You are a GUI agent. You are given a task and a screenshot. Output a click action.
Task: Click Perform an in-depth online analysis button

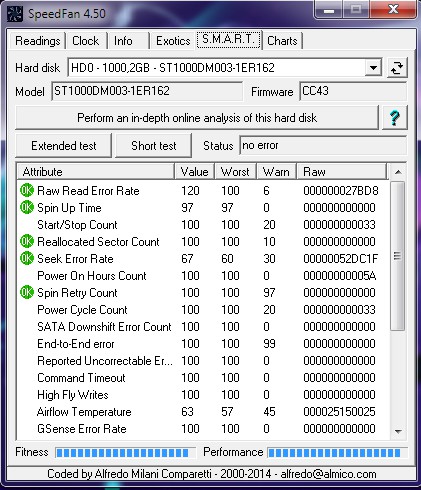point(197,118)
